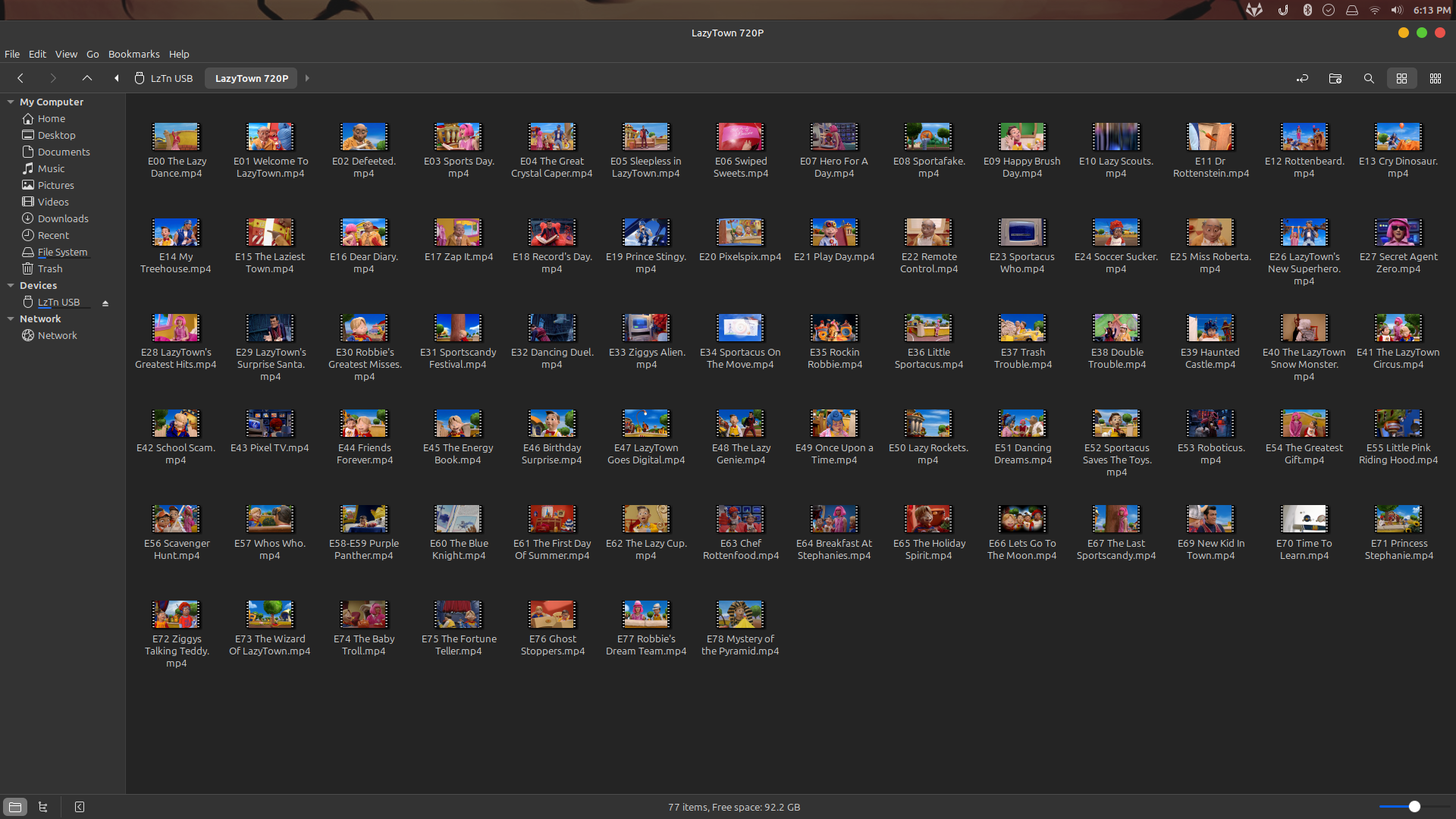The width and height of the screenshot is (1456, 819).
Task: Toggle the location entry icon
Action: (1302, 78)
